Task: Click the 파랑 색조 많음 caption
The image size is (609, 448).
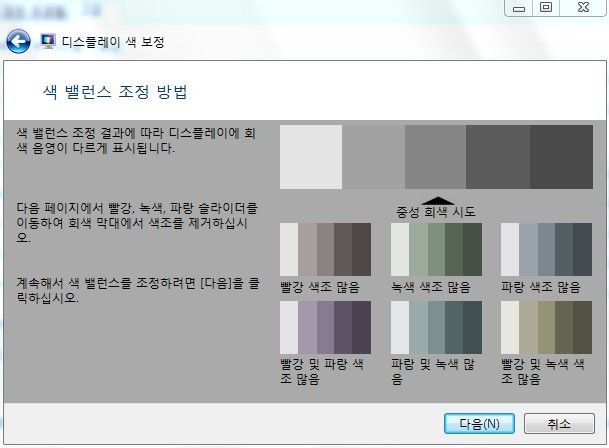Action: coord(541,287)
